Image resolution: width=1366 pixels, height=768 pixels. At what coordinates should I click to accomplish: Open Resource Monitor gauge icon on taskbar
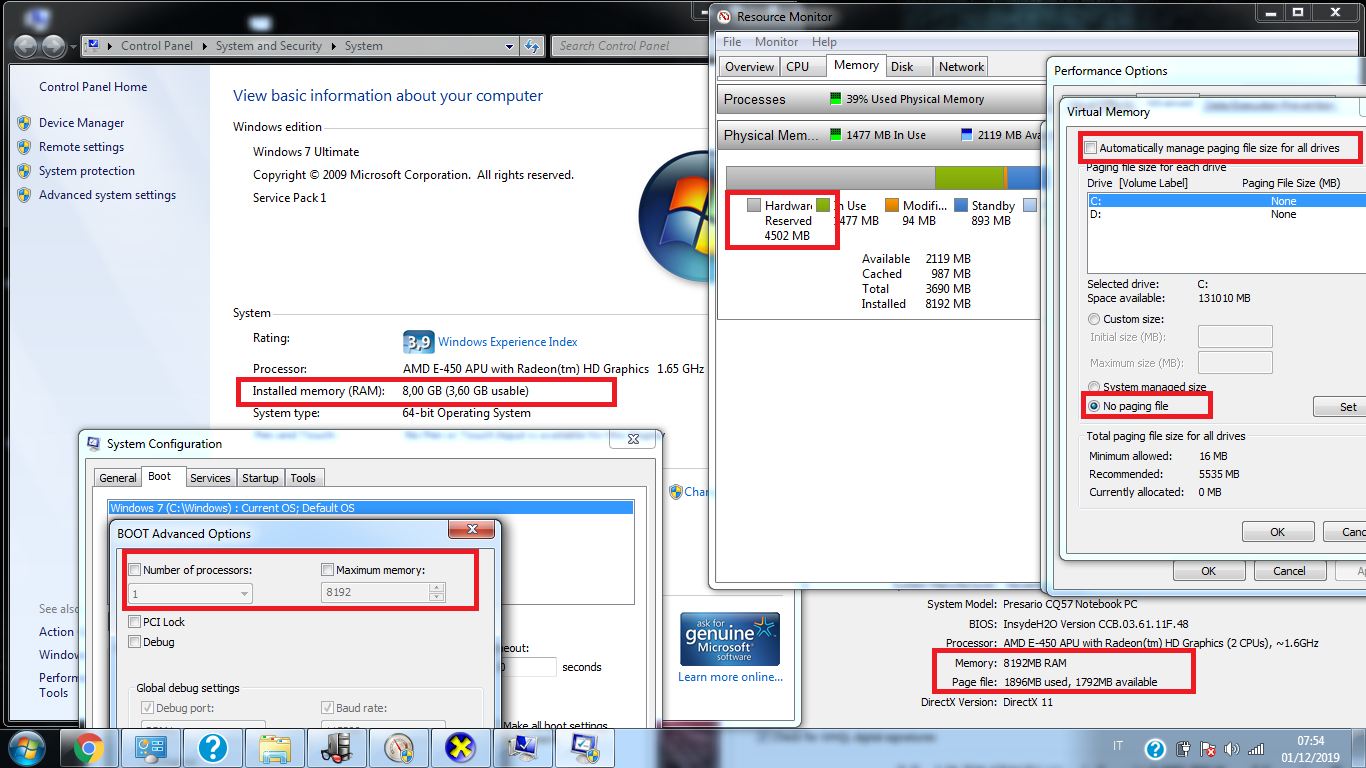[x=398, y=748]
